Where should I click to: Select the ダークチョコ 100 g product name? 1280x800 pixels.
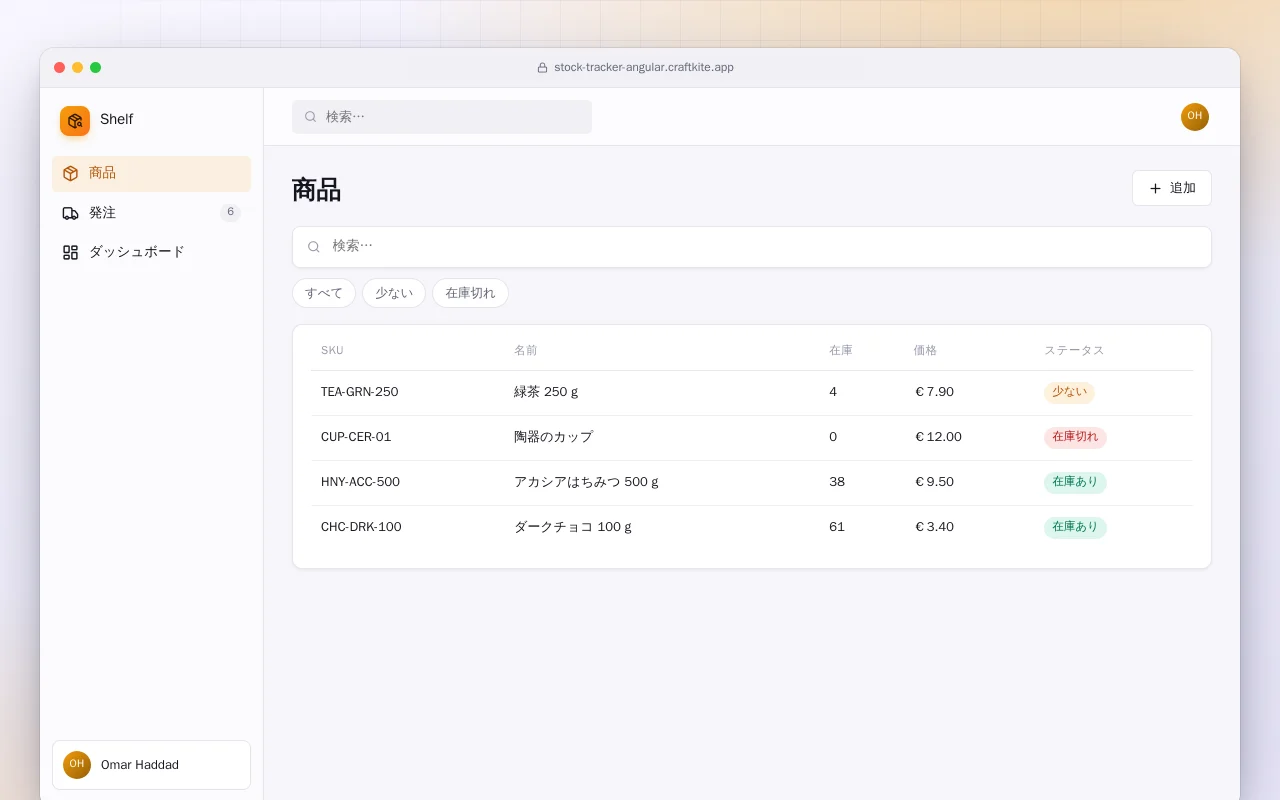573,527
